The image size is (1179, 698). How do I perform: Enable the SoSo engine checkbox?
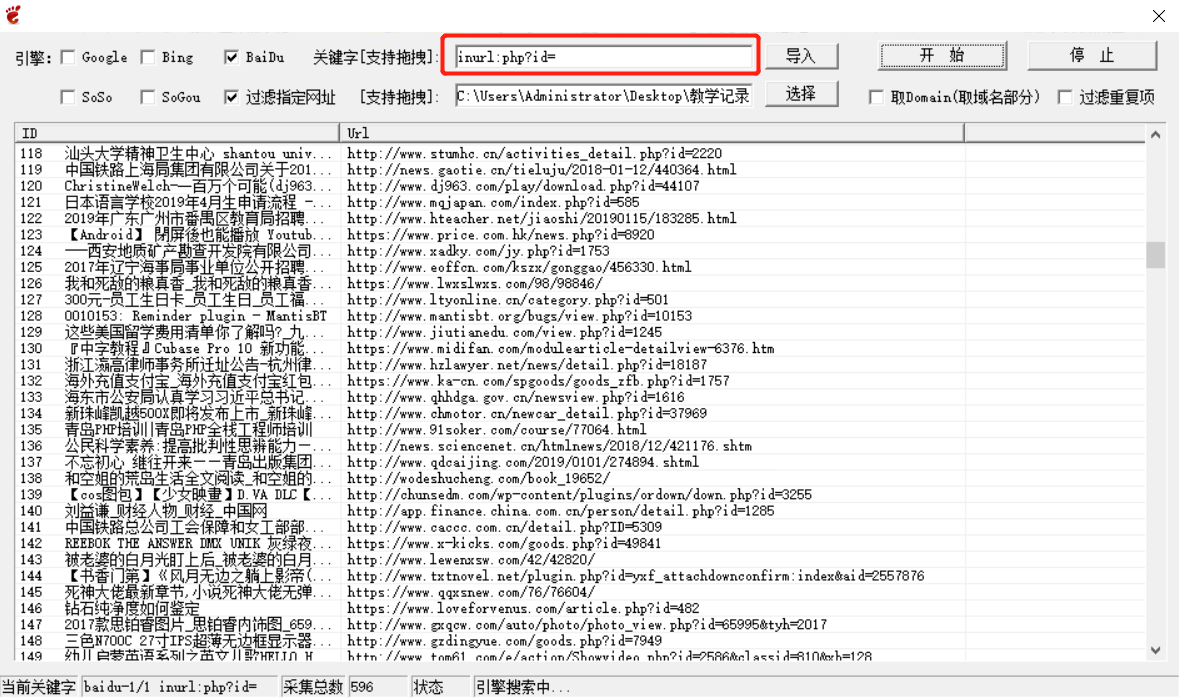68,97
